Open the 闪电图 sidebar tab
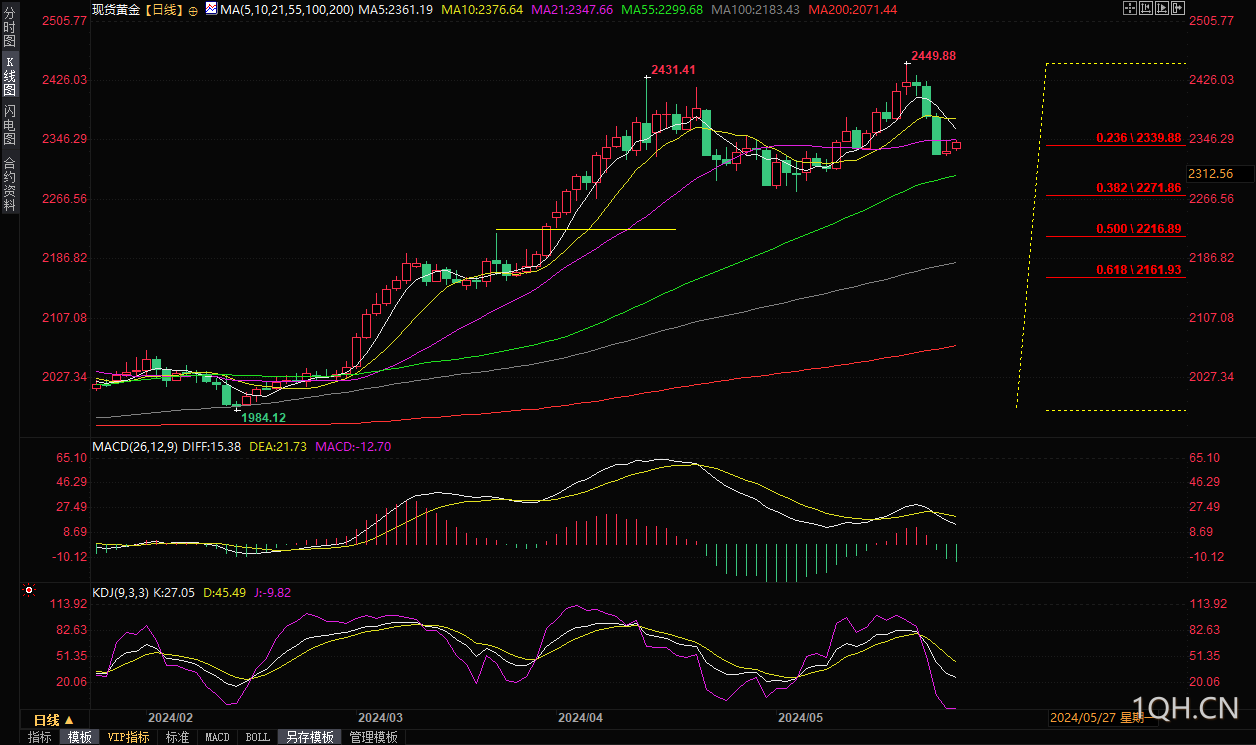Image resolution: width=1256 pixels, height=745 pixels. tap(9, 125)
